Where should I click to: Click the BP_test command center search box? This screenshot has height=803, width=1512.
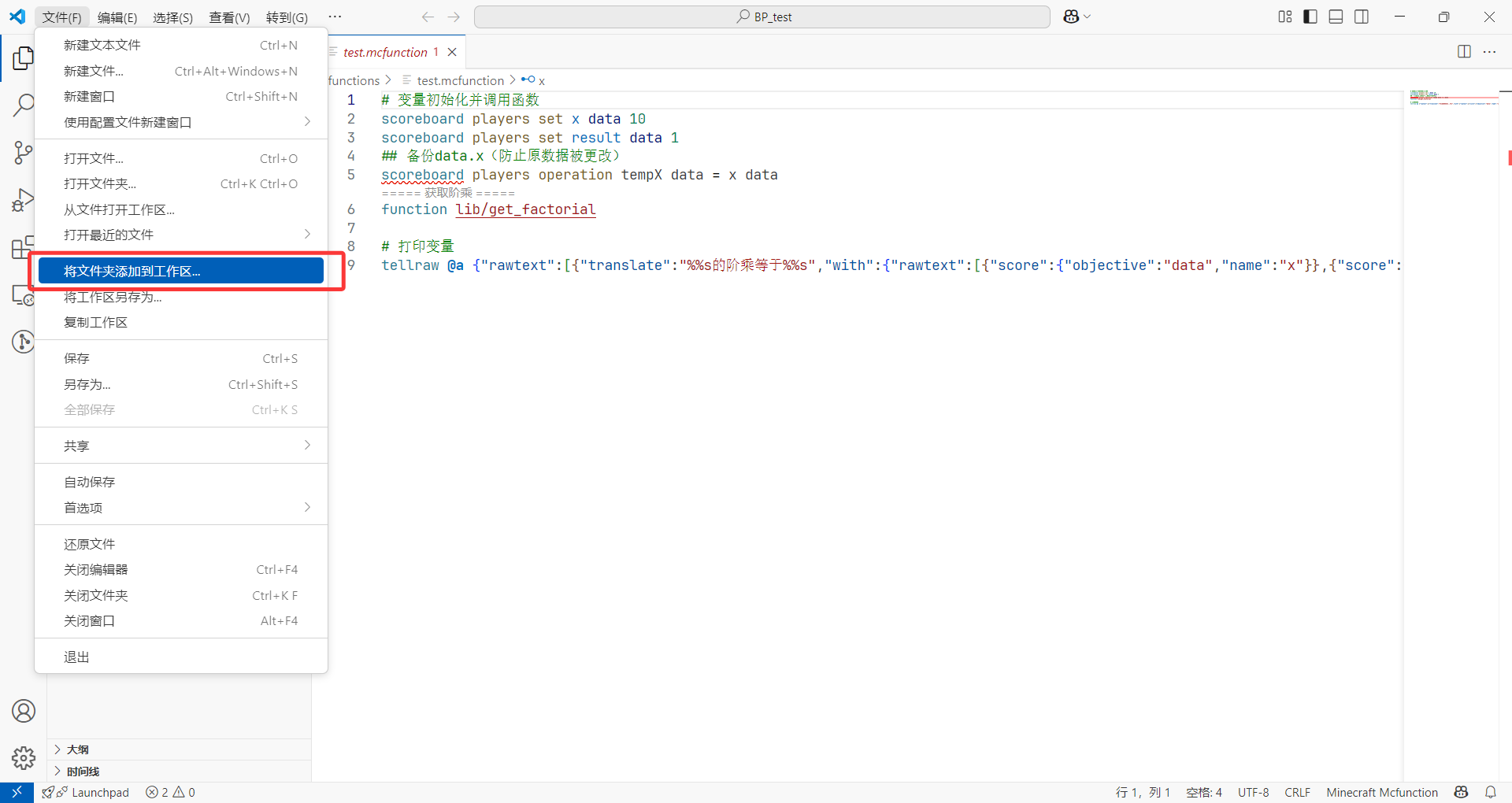(x=762, y=17)
